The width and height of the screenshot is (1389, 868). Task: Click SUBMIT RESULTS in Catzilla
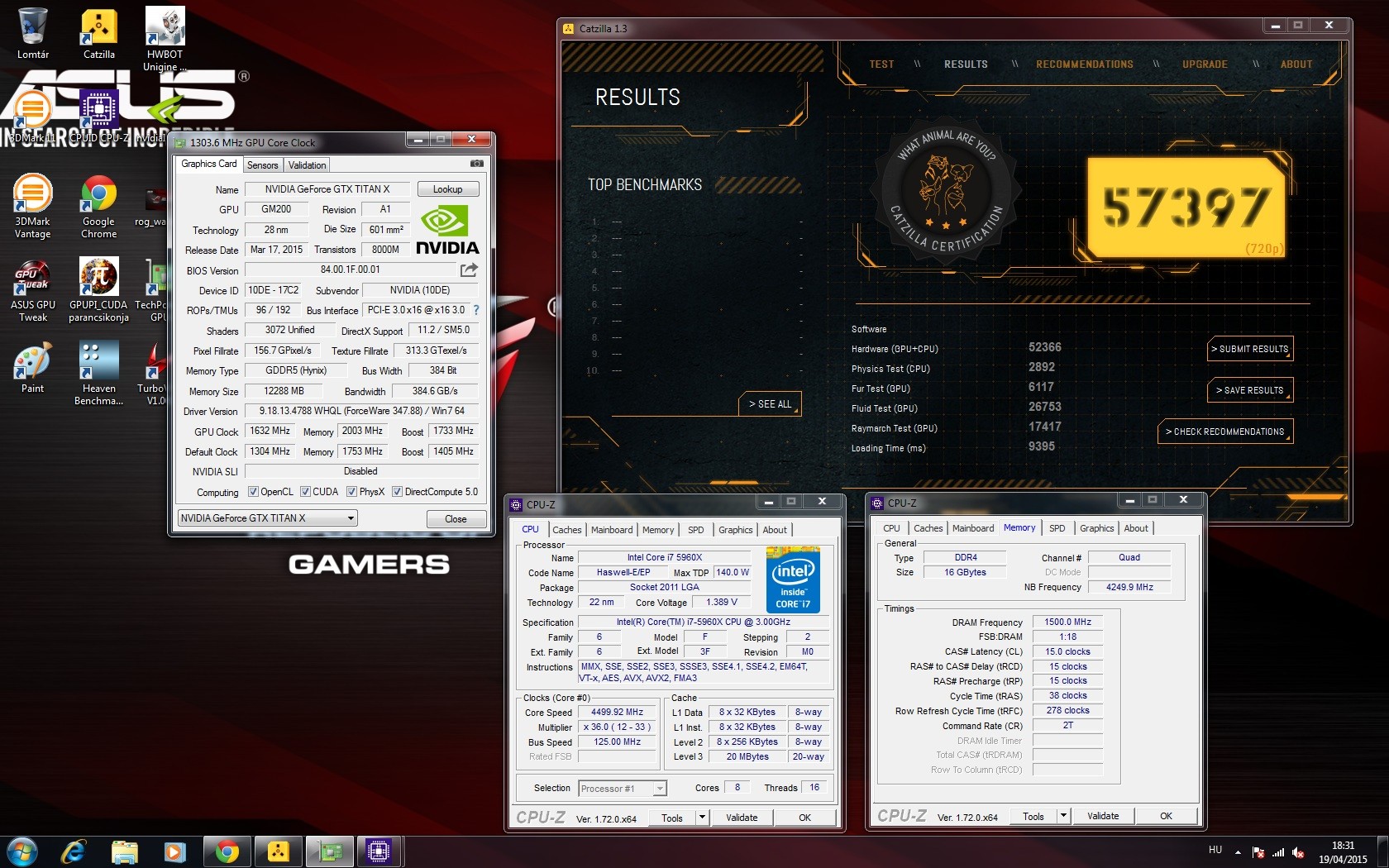(1250, 349)
